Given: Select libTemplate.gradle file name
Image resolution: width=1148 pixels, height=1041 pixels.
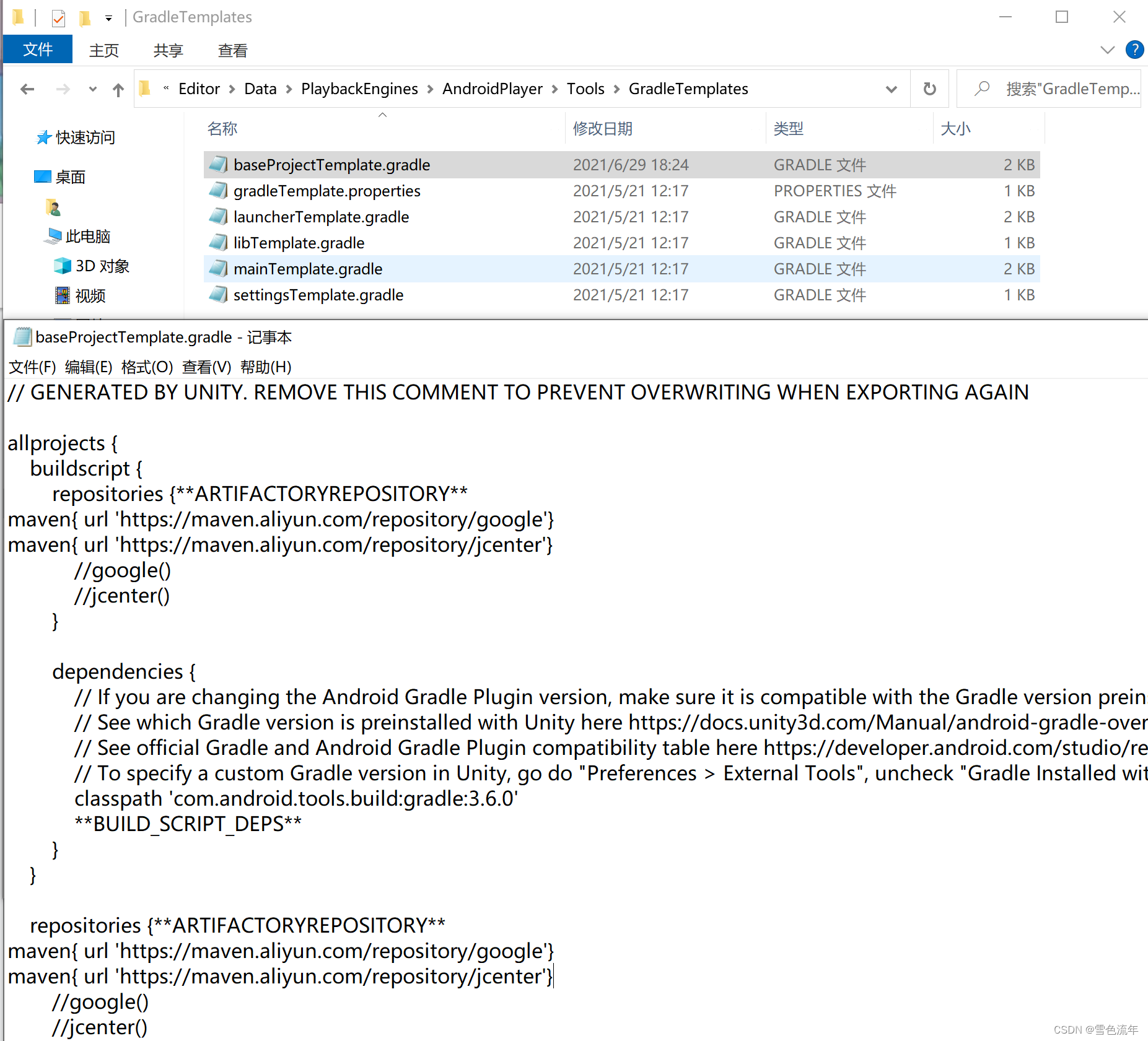Looking at the screenshot, I should click(x=299, y=243).
